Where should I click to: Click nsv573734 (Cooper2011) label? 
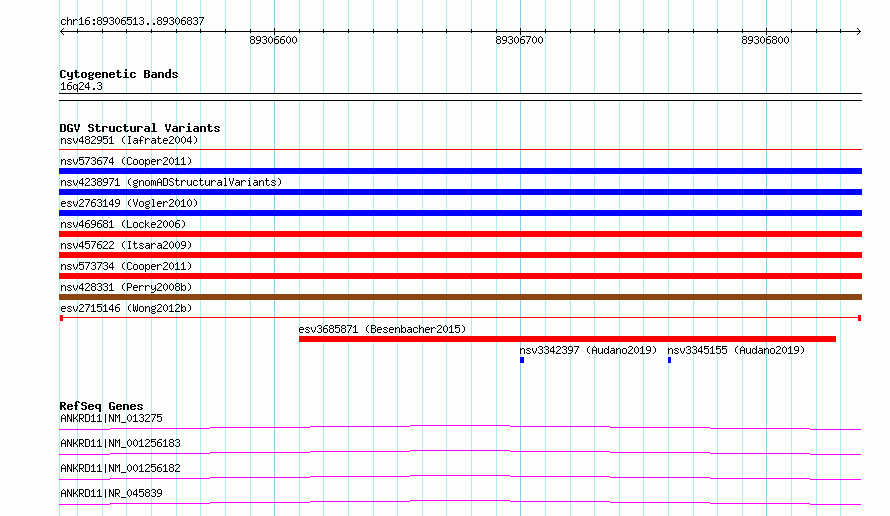tap(126, 266)
